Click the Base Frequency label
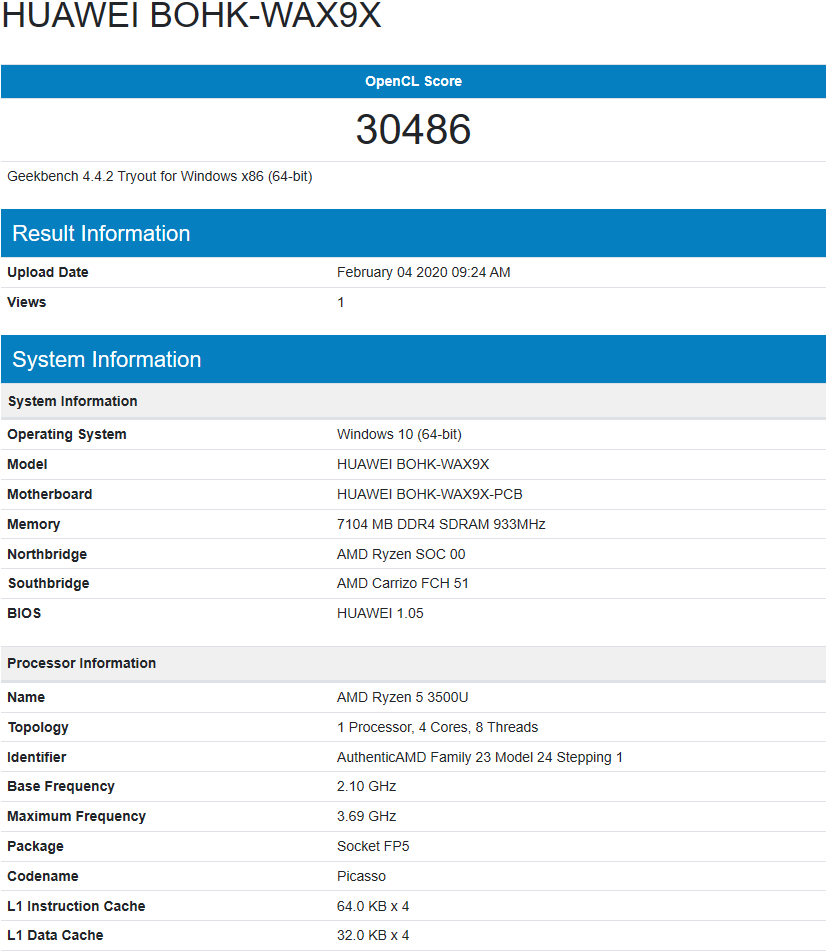Screen dimensions: 828x951 pyautogui.click(x=61, y=787)
